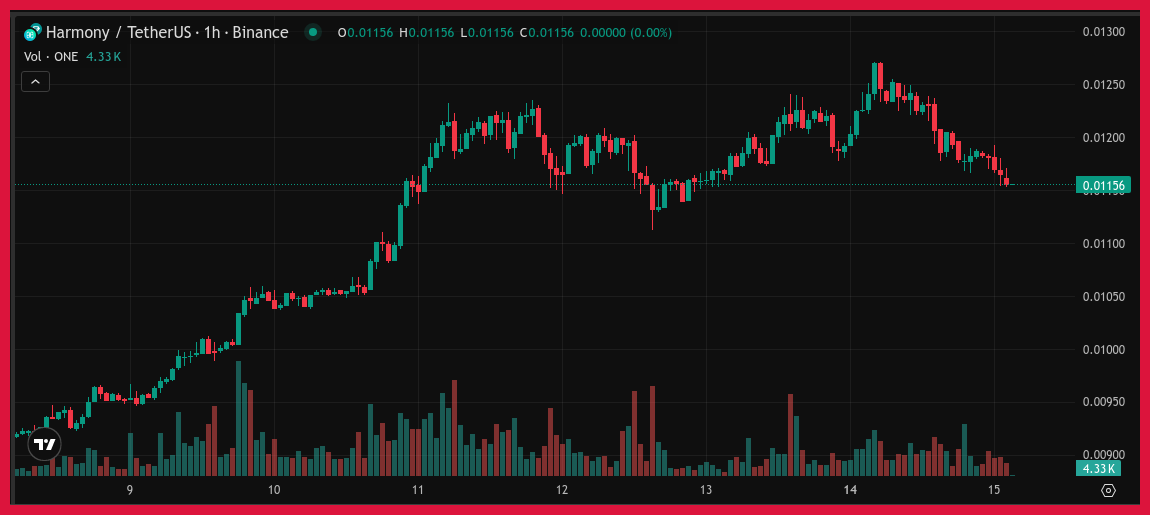Click the 4.33 K volume axis tag
This screenshot has width=1150, height=515.
[1098, 468]
